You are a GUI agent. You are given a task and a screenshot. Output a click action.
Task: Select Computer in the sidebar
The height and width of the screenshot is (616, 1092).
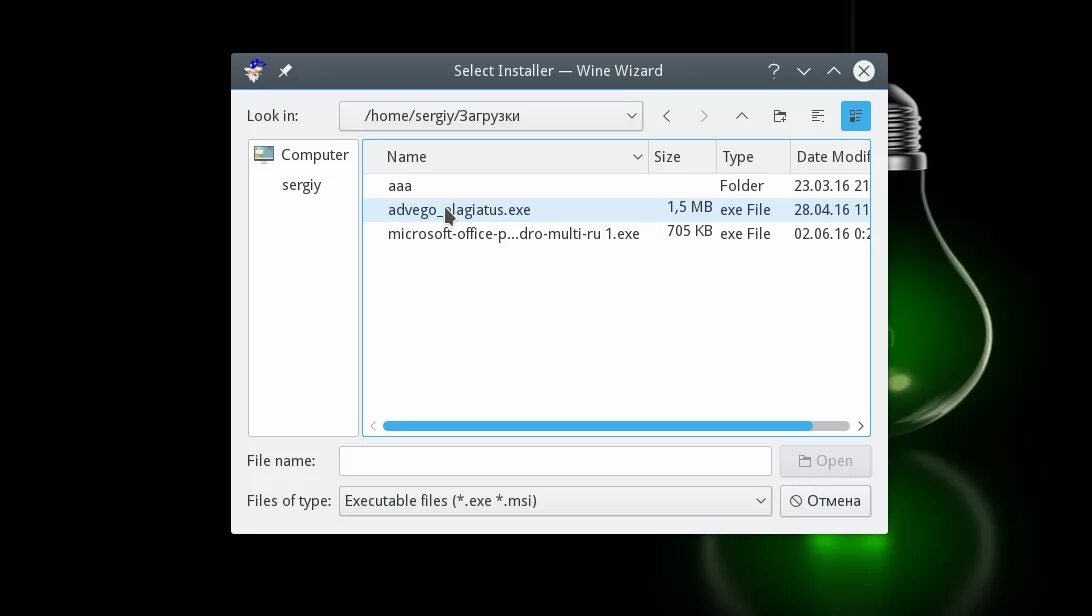coord(303,155)
